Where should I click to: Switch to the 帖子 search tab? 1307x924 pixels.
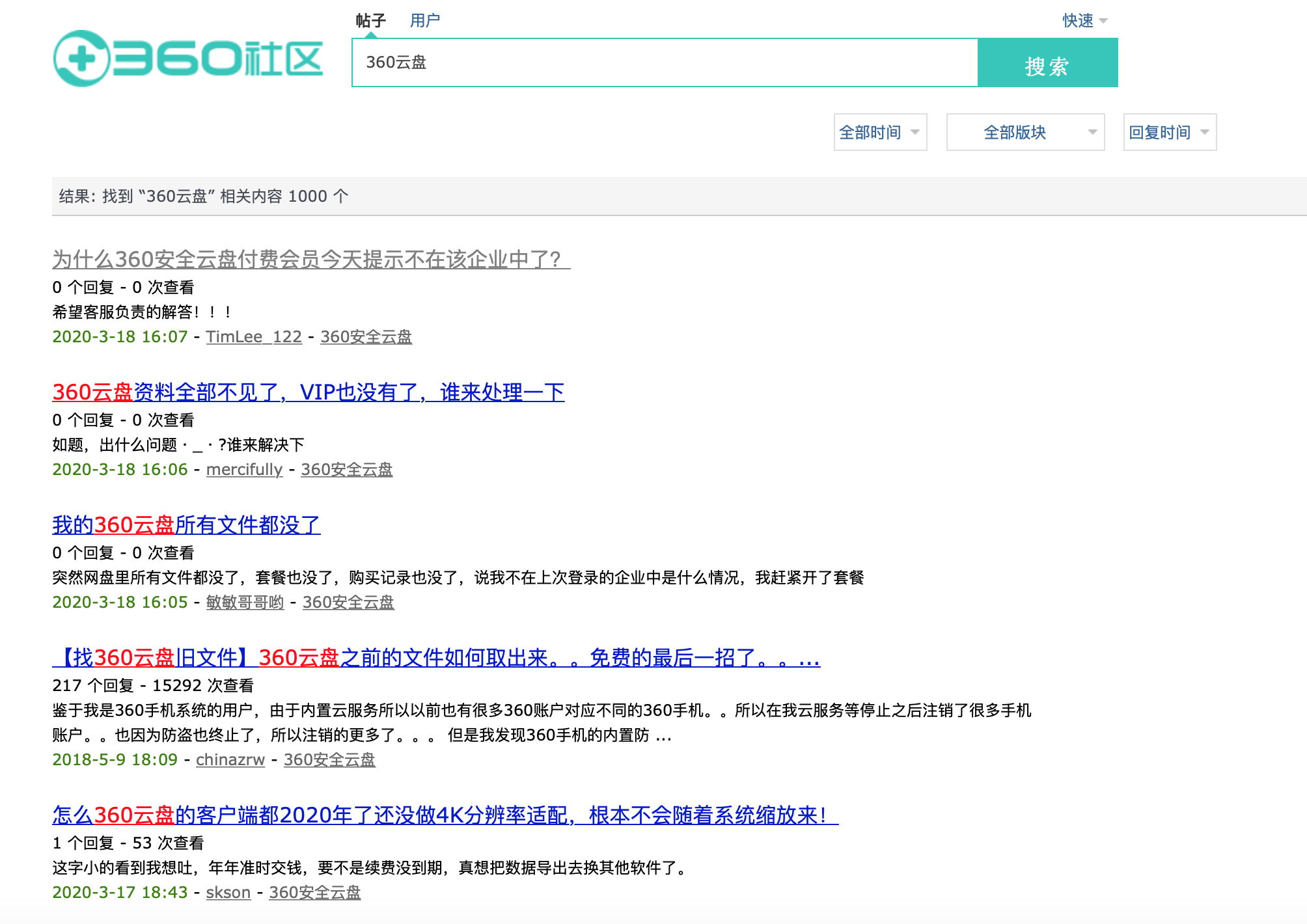click(x=370, y=20)
